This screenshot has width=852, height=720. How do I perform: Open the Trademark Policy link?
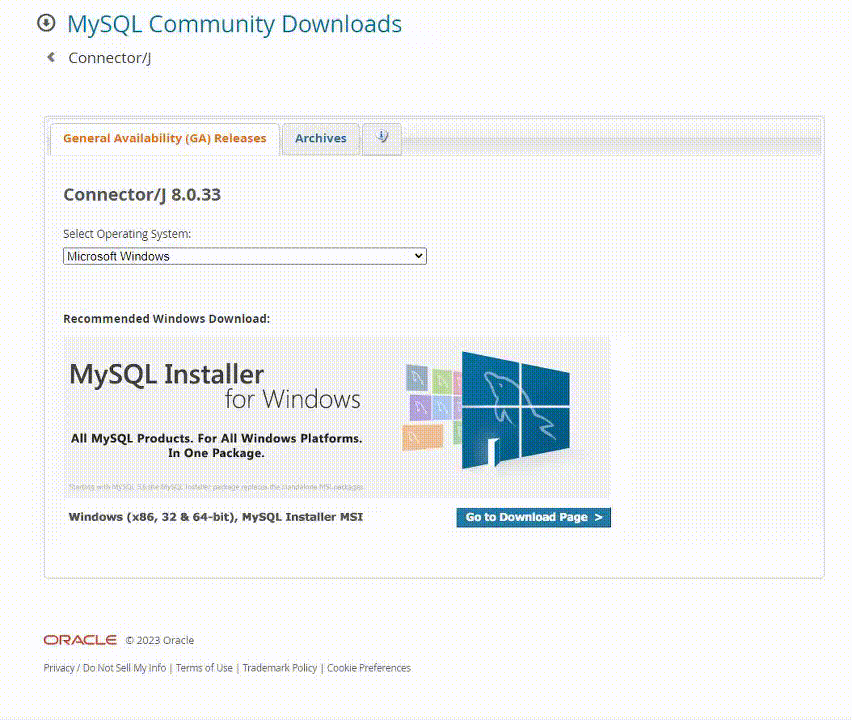click(280, 668)
